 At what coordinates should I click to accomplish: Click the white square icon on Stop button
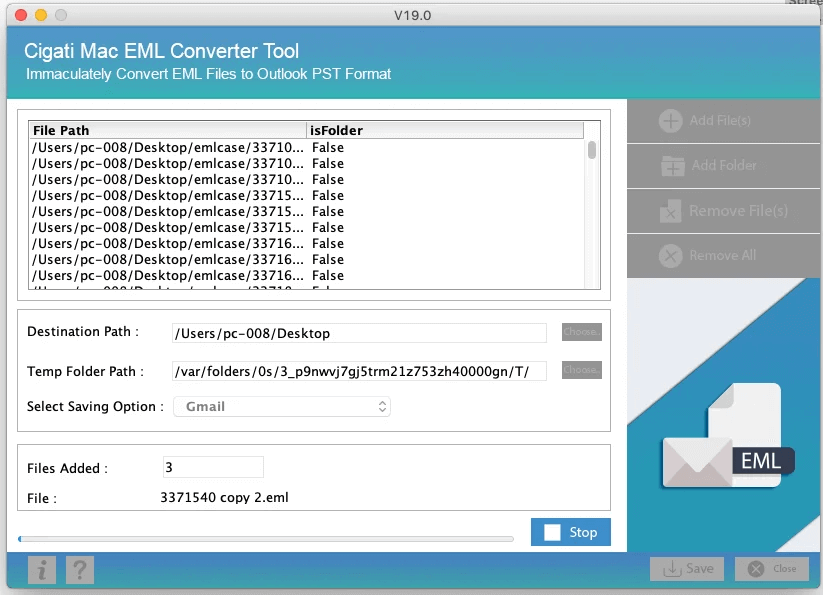(x=552, y=533)
